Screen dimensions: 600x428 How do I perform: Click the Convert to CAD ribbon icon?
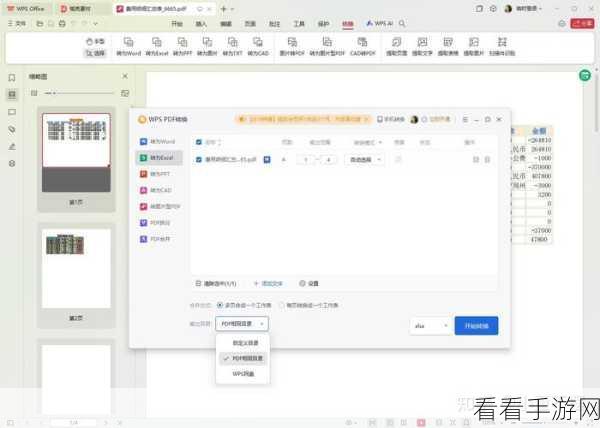click(258, 46)
